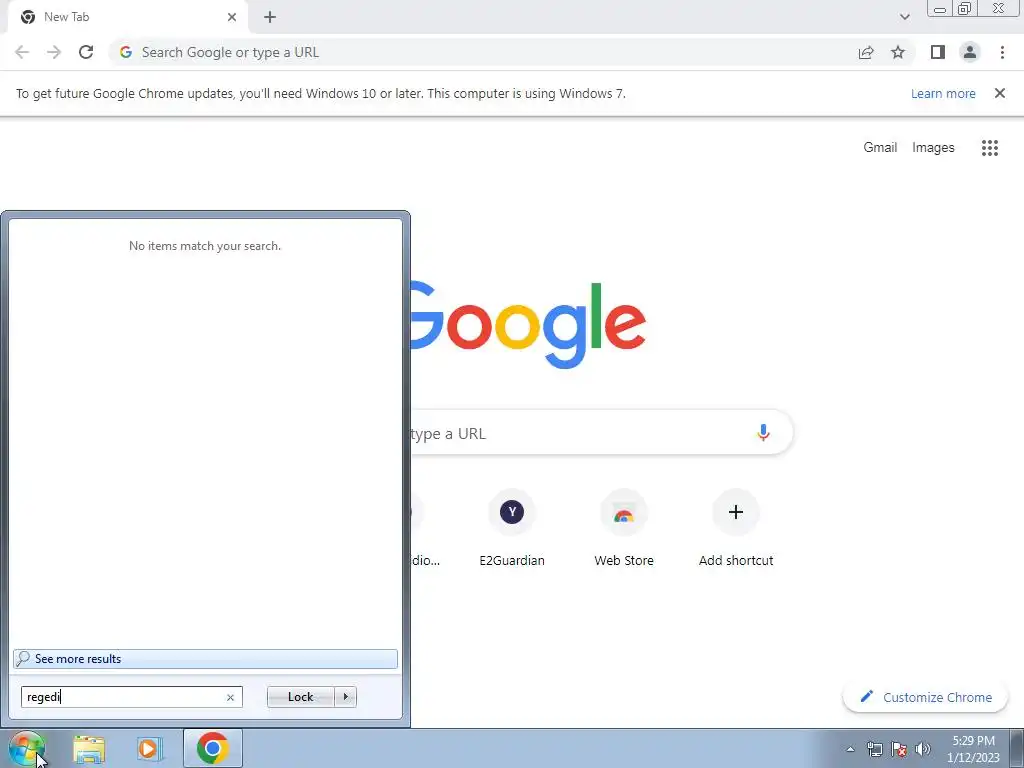Share this page via the share icon
Viewport: 1024px width, 768px height.
[x=866, y=52]
